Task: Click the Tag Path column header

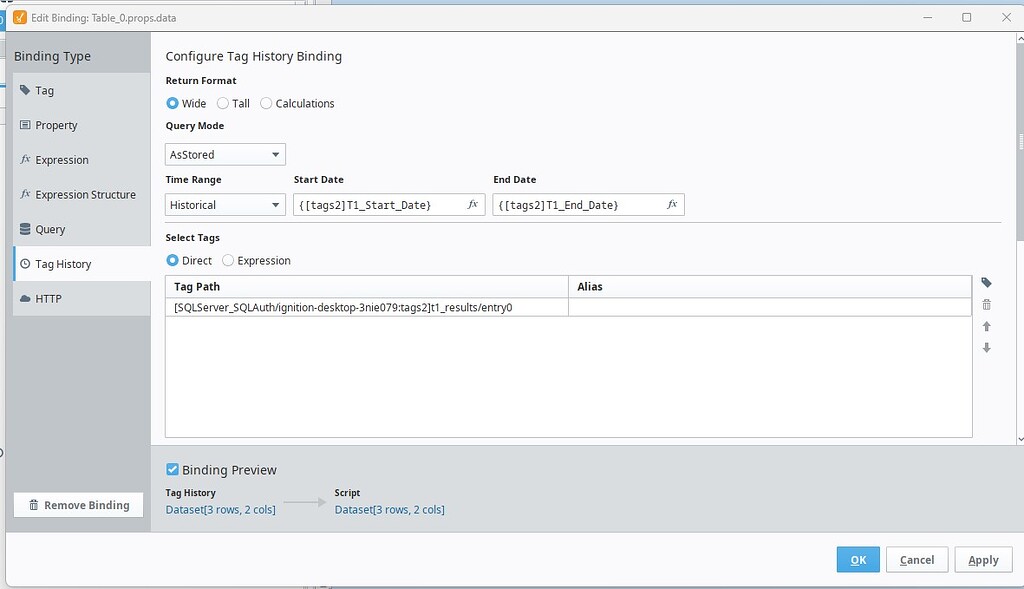Action: (198, 285)
